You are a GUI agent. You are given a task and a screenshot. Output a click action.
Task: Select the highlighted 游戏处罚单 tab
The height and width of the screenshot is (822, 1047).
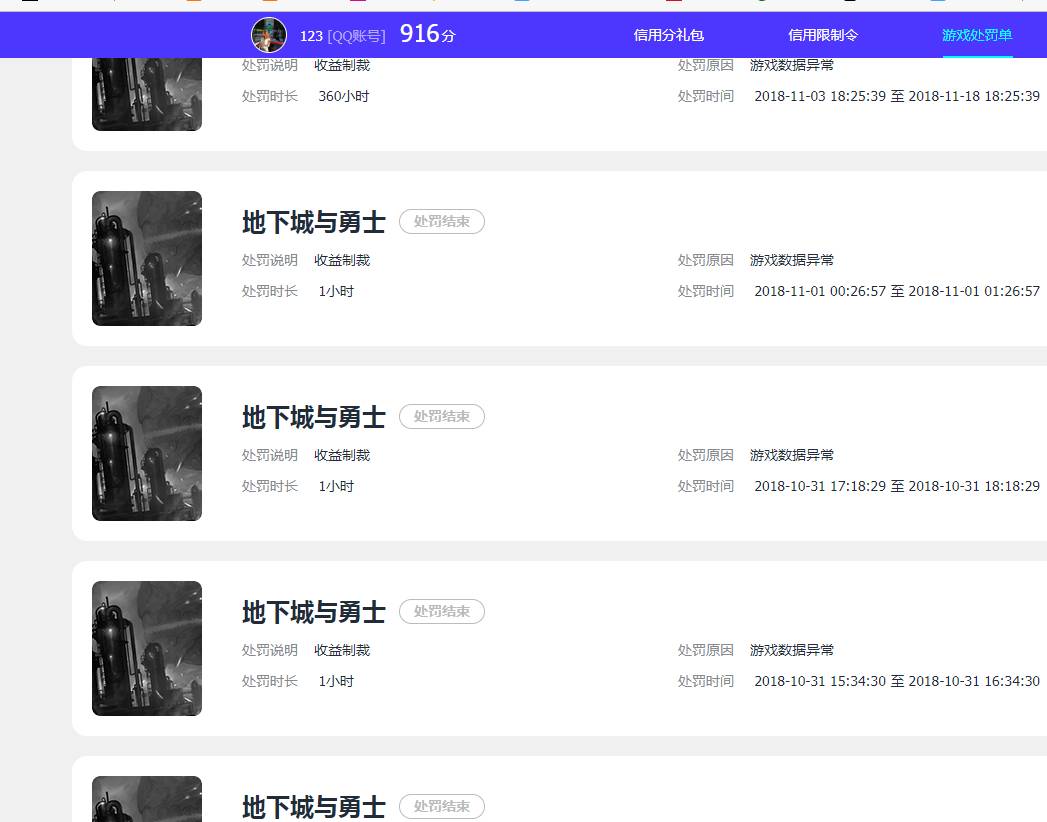coord(975,35)
